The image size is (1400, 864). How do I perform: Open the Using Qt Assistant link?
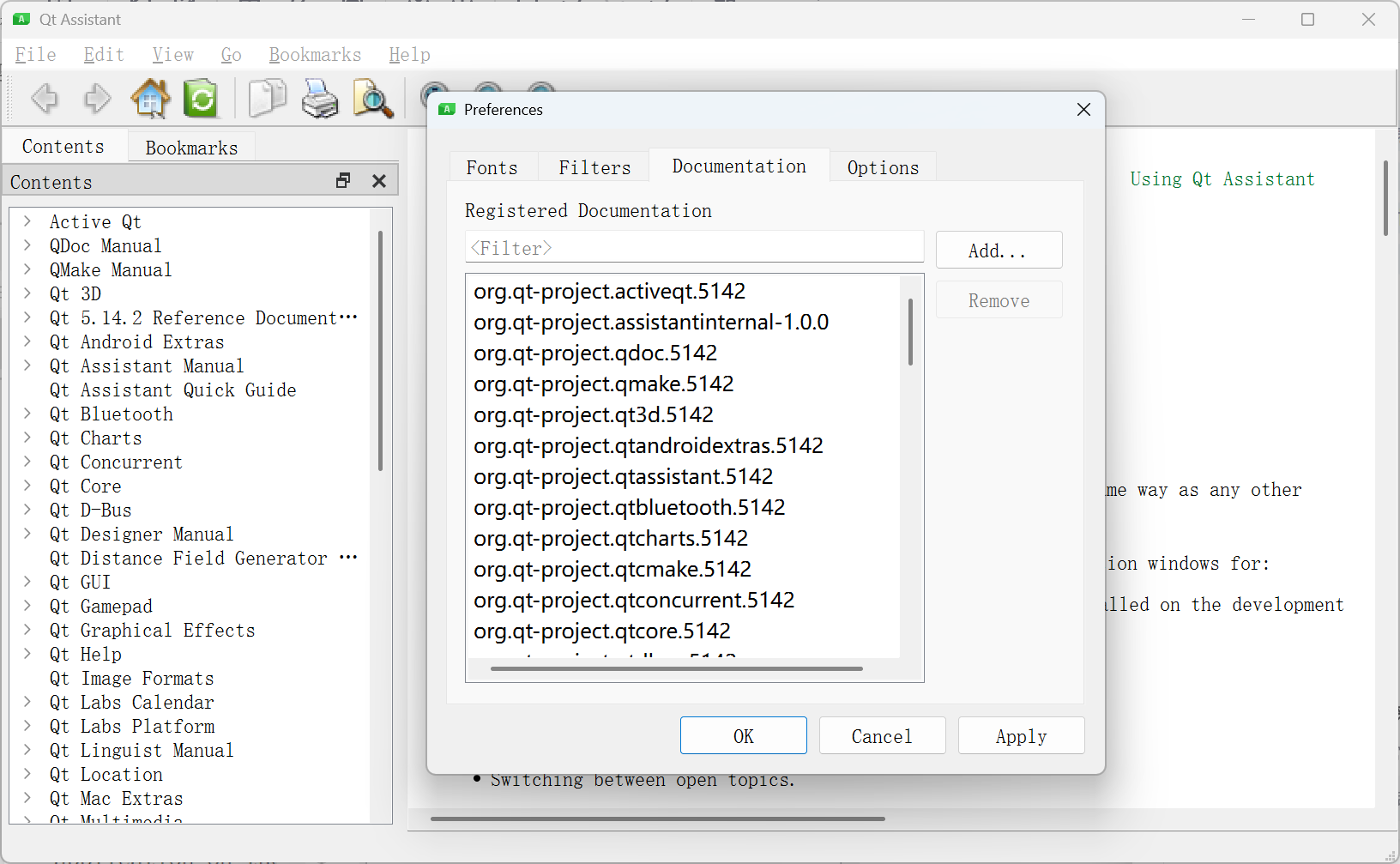click(1222, 179)
